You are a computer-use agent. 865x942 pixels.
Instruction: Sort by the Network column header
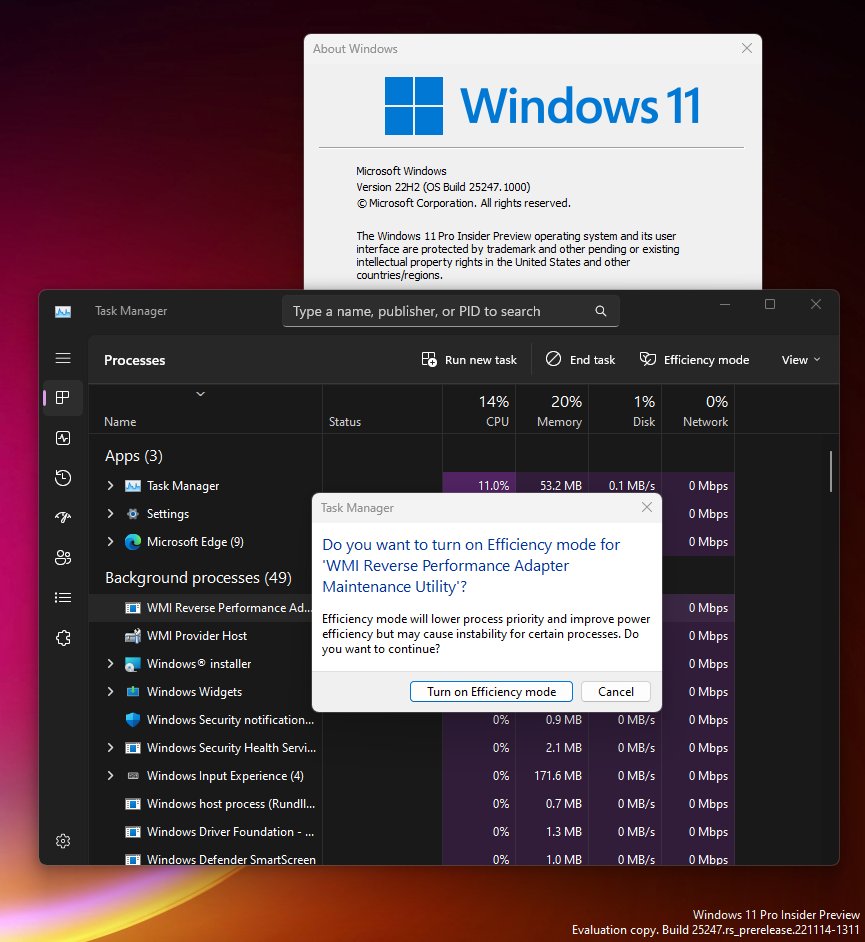tap(698, 410)
